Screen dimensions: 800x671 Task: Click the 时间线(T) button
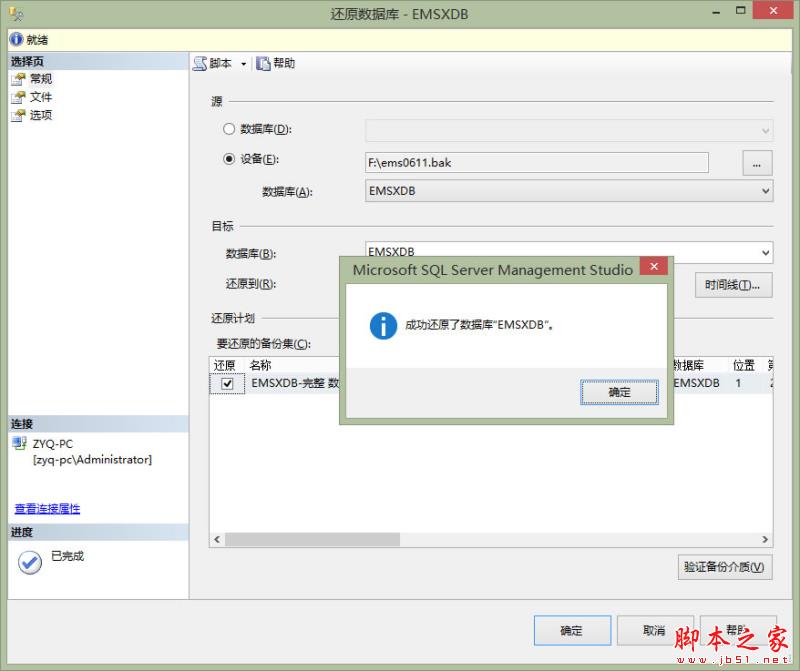click(733, 285)
